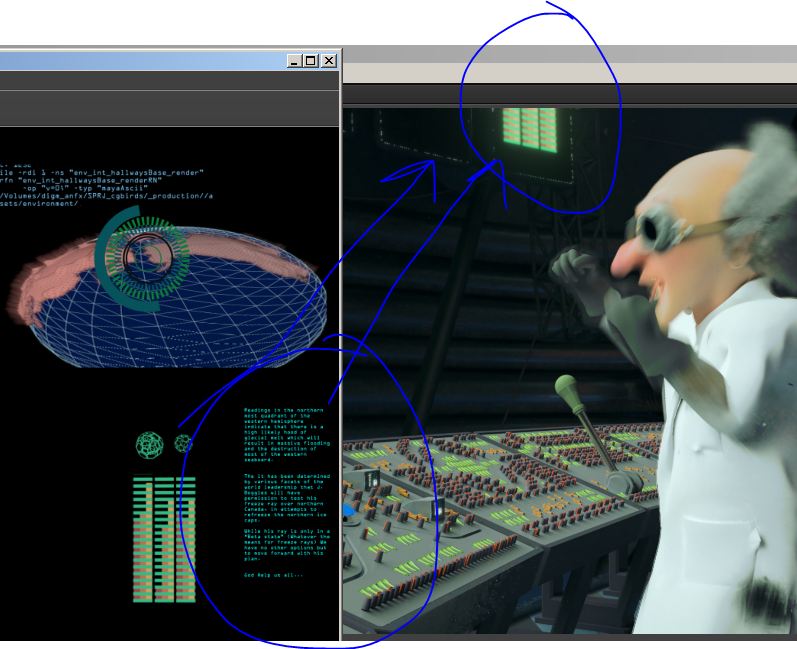The image size is (797, 649).
Task: Click the blue title bar of left window
Action: (140, 61)
